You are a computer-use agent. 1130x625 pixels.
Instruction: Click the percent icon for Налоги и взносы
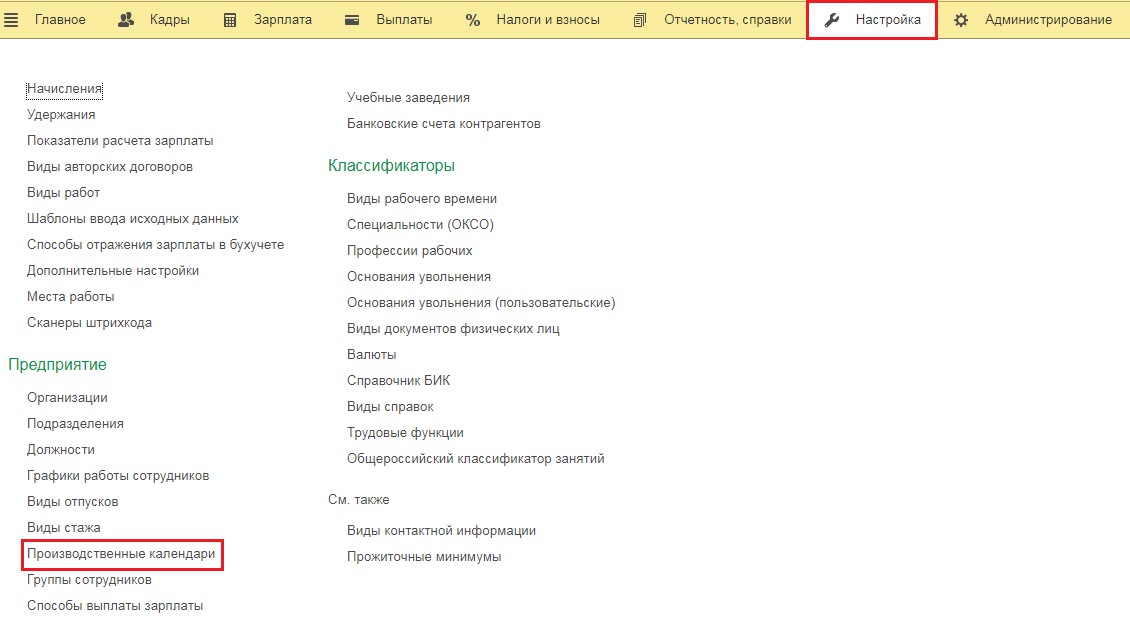473,20
